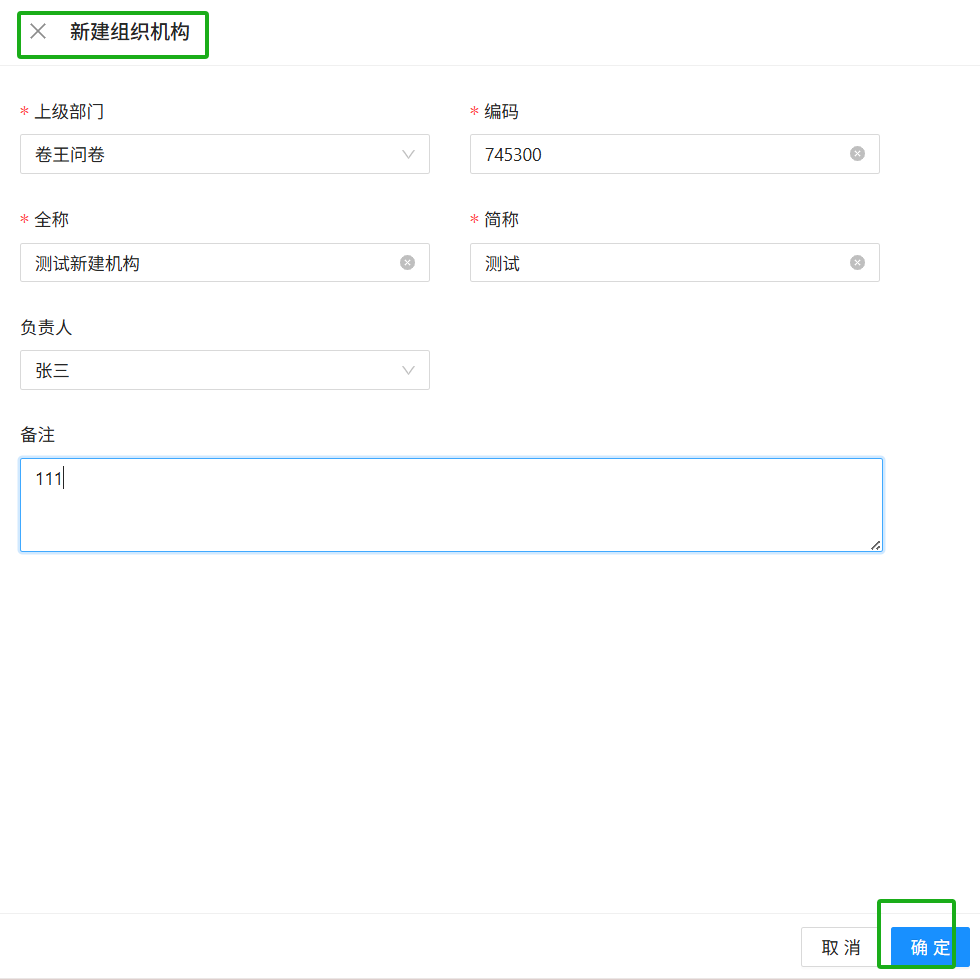The height and width of the screenshot is (980, 980).
Task: Click the 备注 field label
Action: [x=38, y=434]
